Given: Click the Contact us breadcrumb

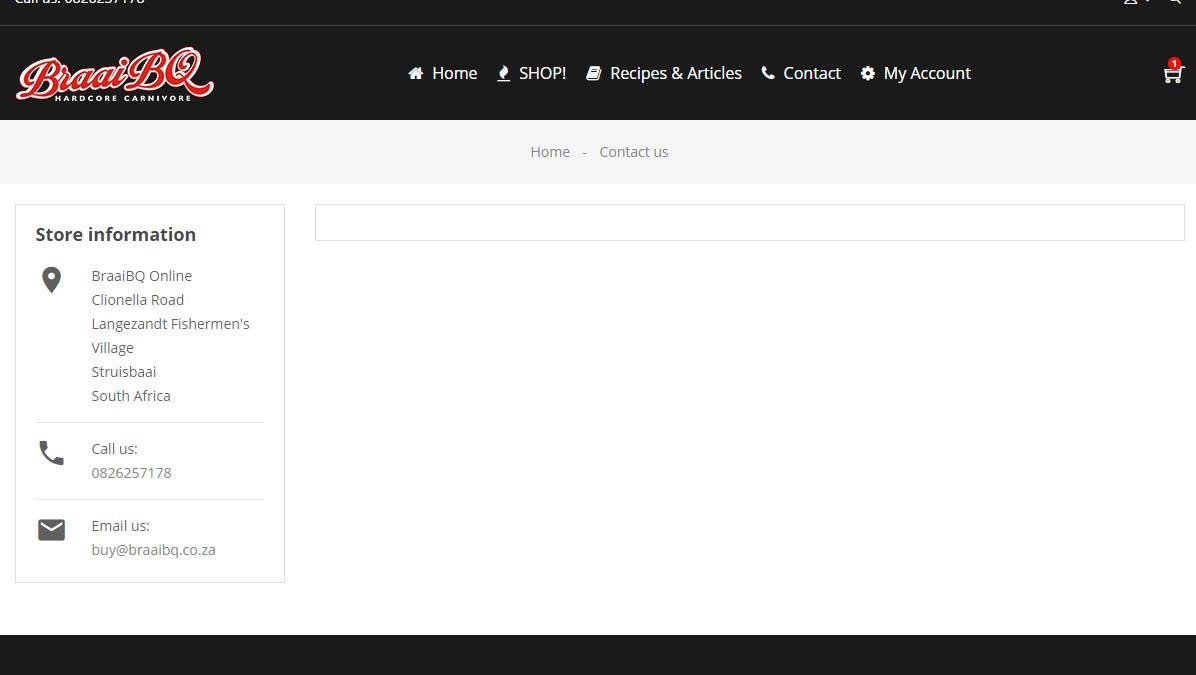Looking at the screenshot, I should tap(634, 152).
